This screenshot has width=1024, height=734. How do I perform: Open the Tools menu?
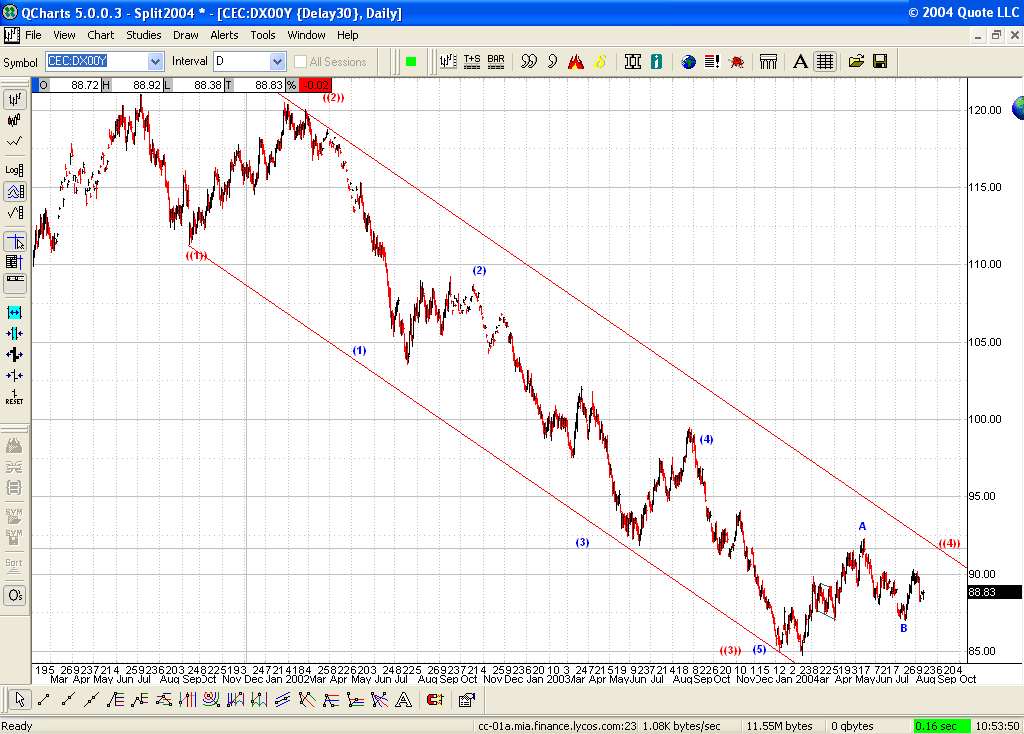(x=263, y=35)
